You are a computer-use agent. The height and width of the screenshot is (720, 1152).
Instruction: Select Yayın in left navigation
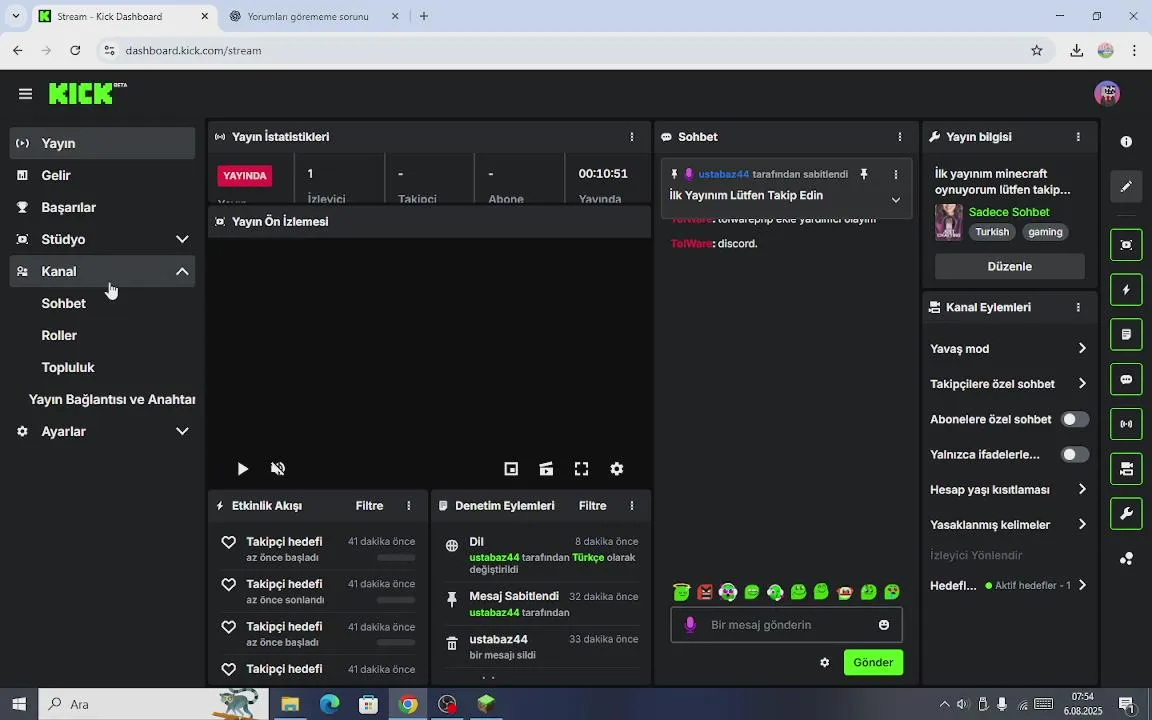102,143
